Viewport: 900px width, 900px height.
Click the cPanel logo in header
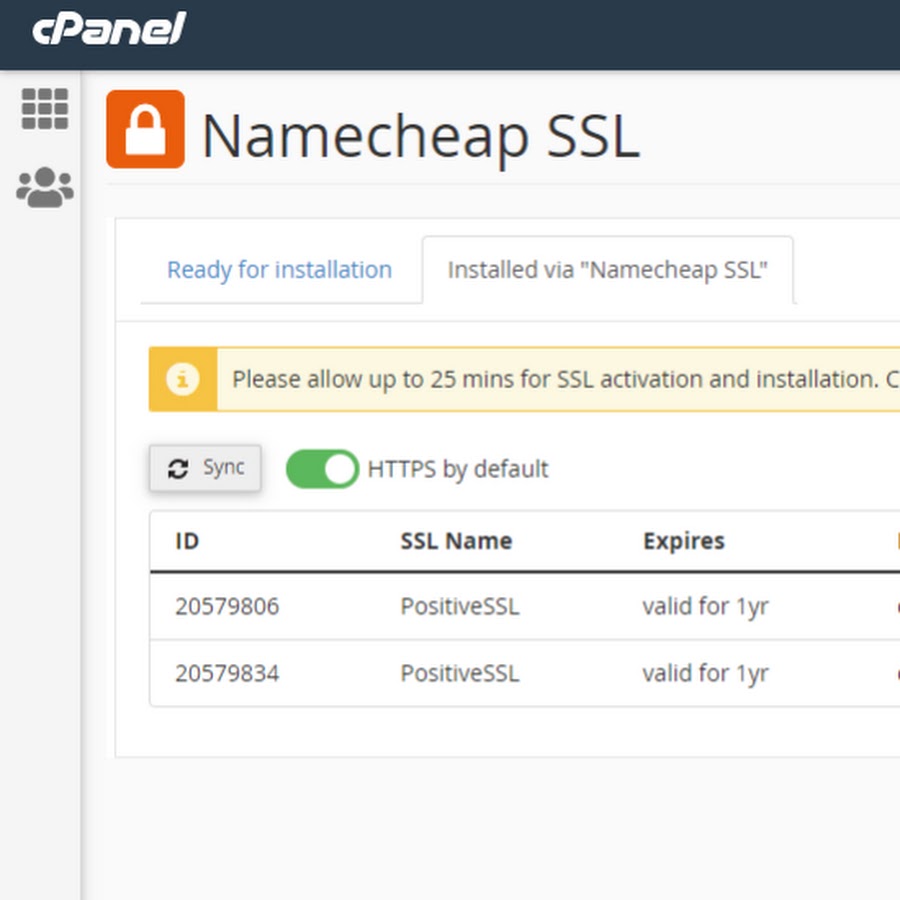(109, 28)
